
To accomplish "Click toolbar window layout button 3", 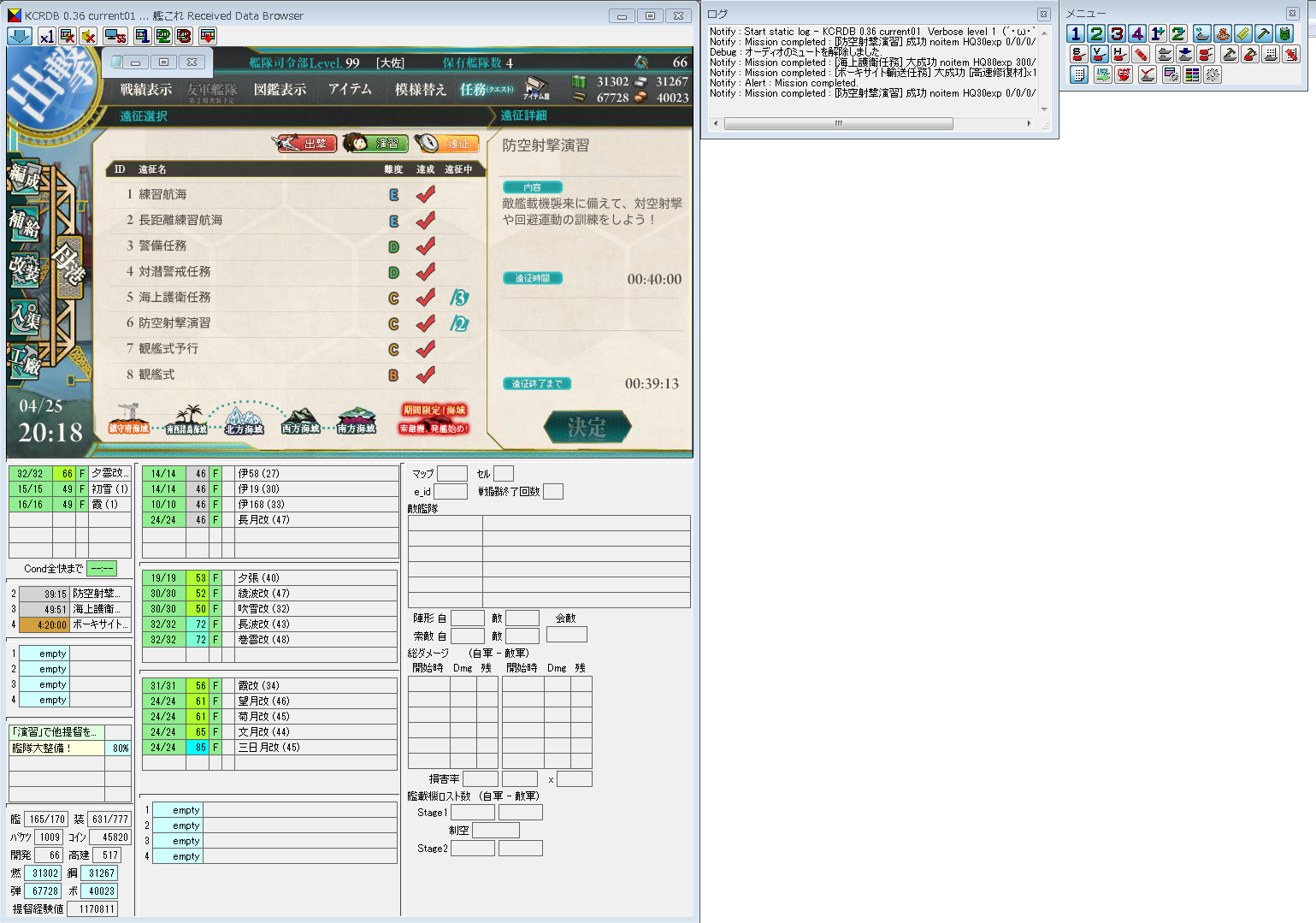I will 184,36.
